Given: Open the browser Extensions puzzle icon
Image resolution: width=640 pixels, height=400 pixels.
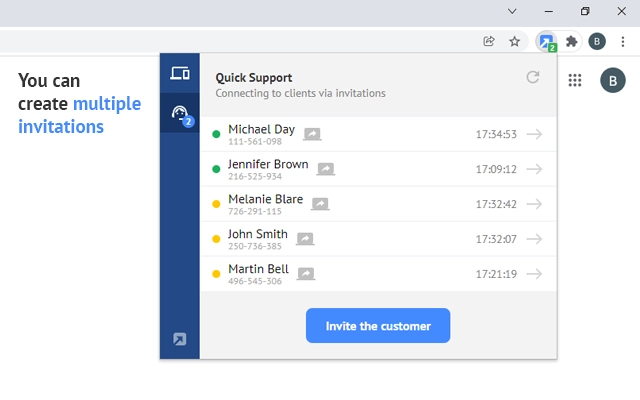Looking at the screenshot, I should click(x=571, y=42).
